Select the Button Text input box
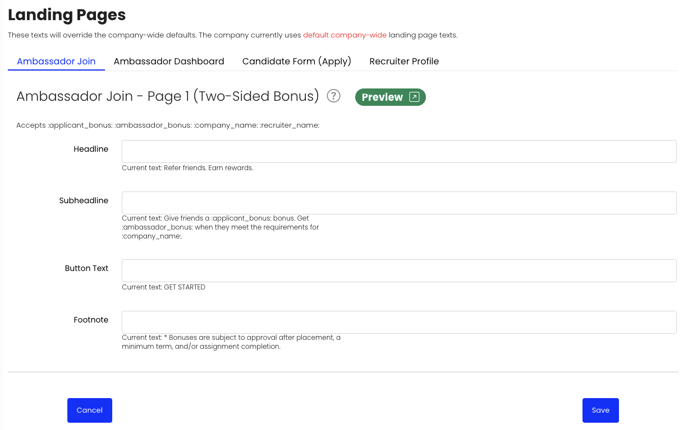Image resolution: width=688 pixels, height=430 pixels. pyautogui.click(x=399, y=270)
